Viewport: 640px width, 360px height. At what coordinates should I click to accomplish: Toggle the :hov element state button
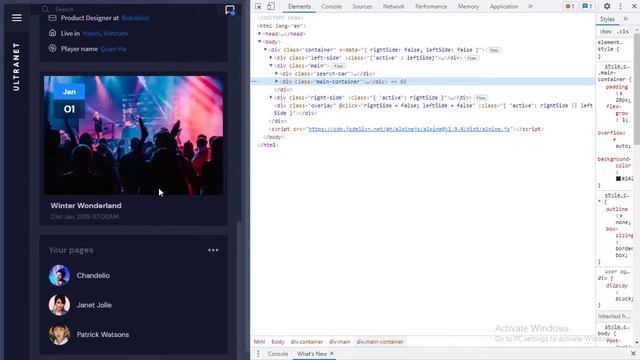pyautogui.click(x=606, y=32)
